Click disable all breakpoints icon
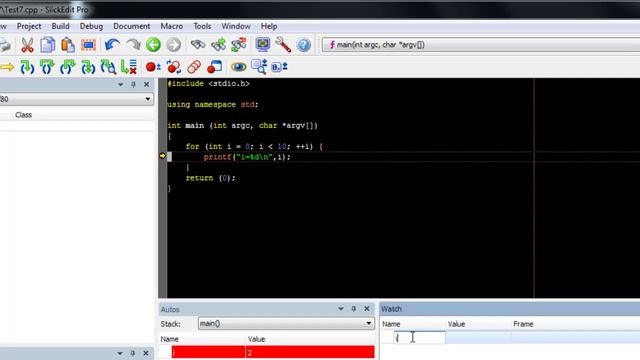Image resolution: width=640 pixels, height=360 pixels. (194, 67)
